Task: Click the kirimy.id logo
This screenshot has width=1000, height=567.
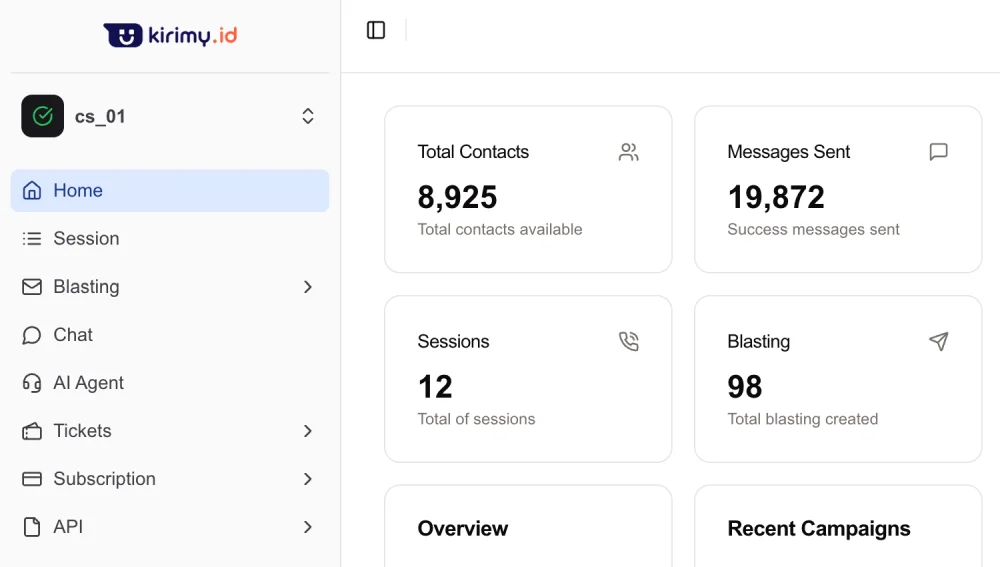Action: tap(170, 35)
